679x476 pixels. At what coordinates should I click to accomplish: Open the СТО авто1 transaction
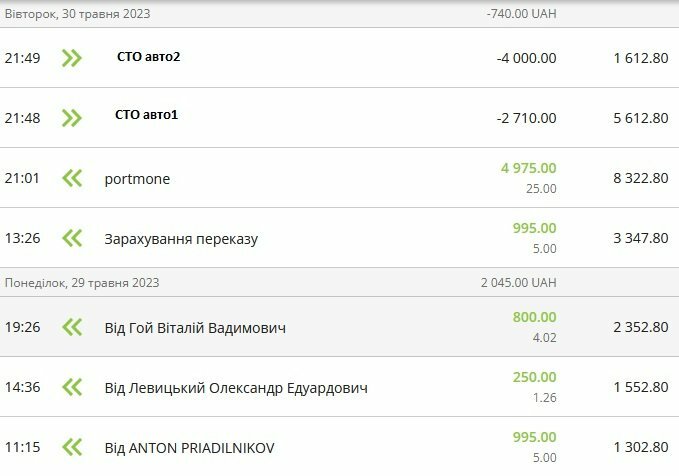(146, 115)
